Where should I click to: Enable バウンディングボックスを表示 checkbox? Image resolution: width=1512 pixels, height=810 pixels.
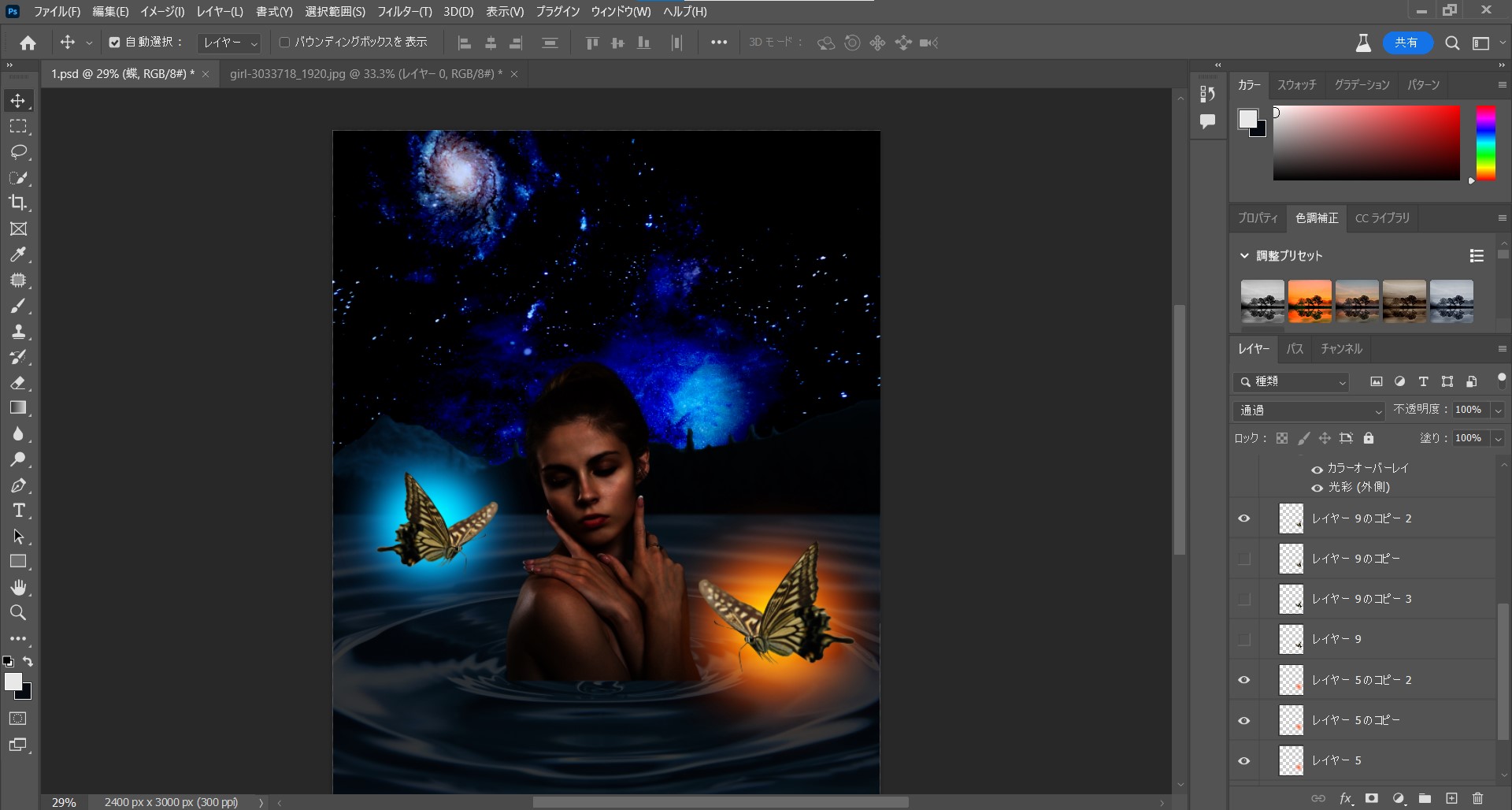tap(284, 43)
